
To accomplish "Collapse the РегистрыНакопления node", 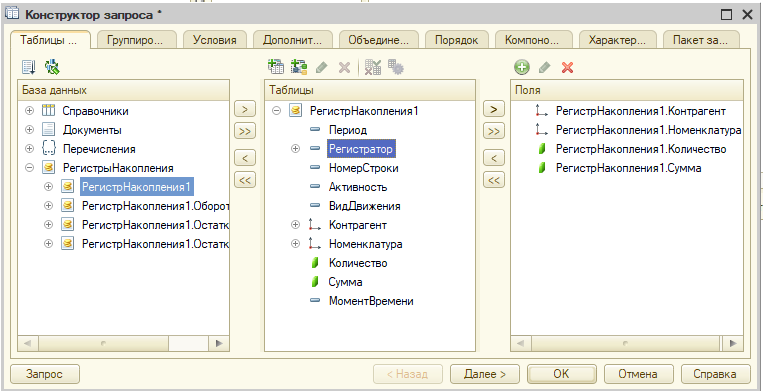I will 30,168.
